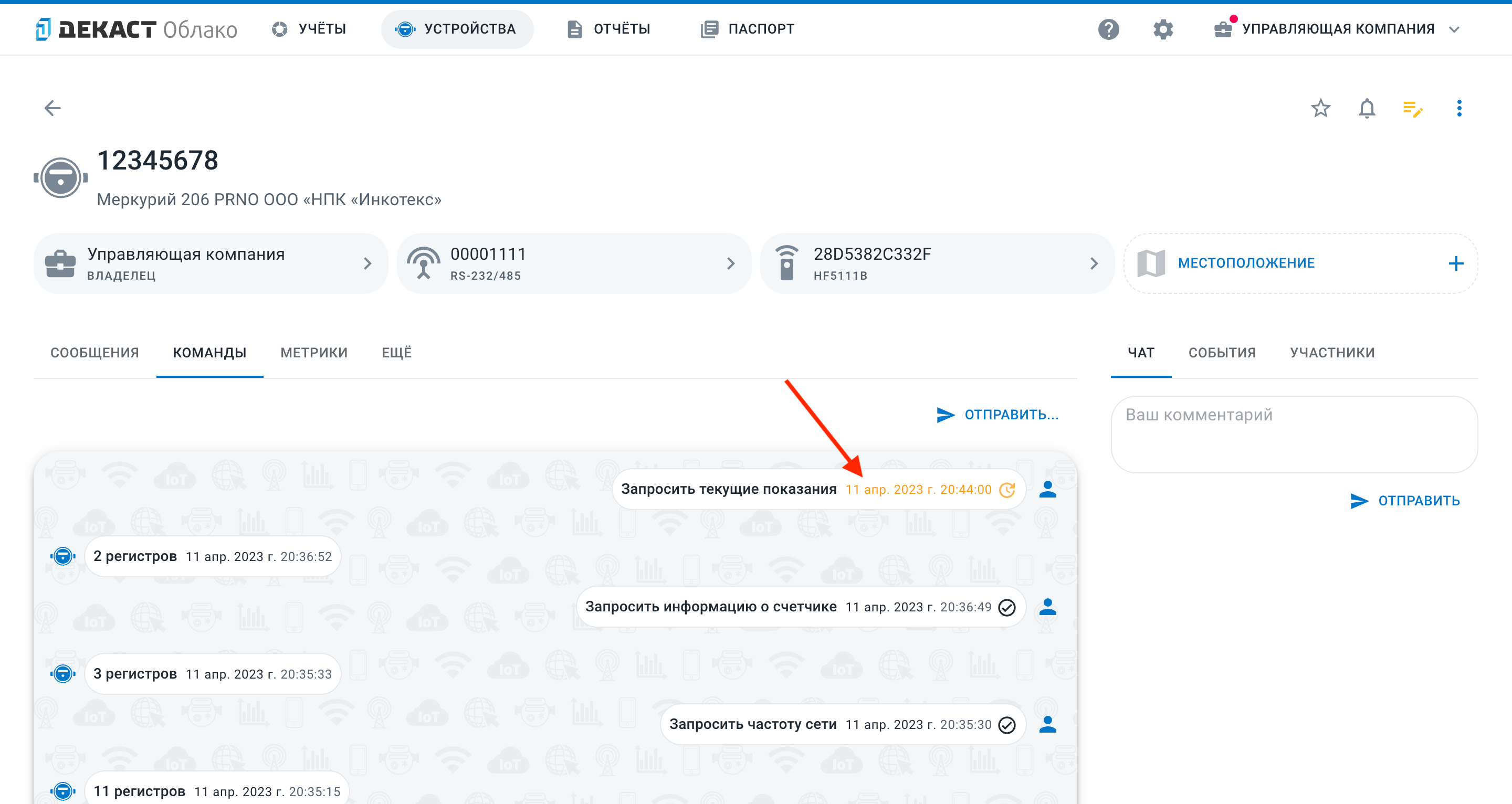1512x804 pixels.
Task: Click the yellow edit list icon
Action: click(x=1413, y=109)
